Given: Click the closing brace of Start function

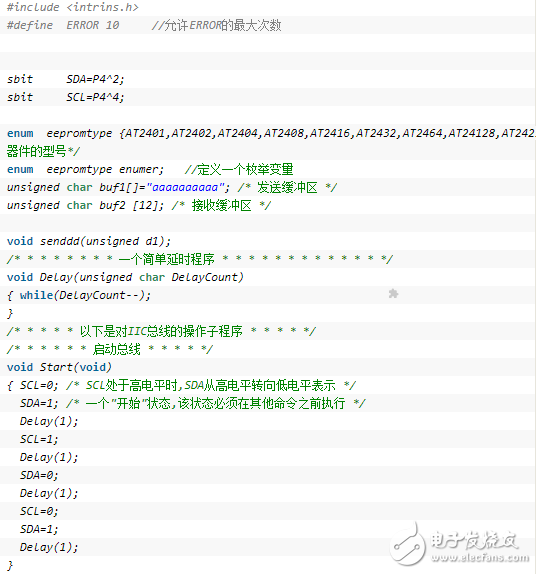Looking at the screenshot, I should (10, 565).
